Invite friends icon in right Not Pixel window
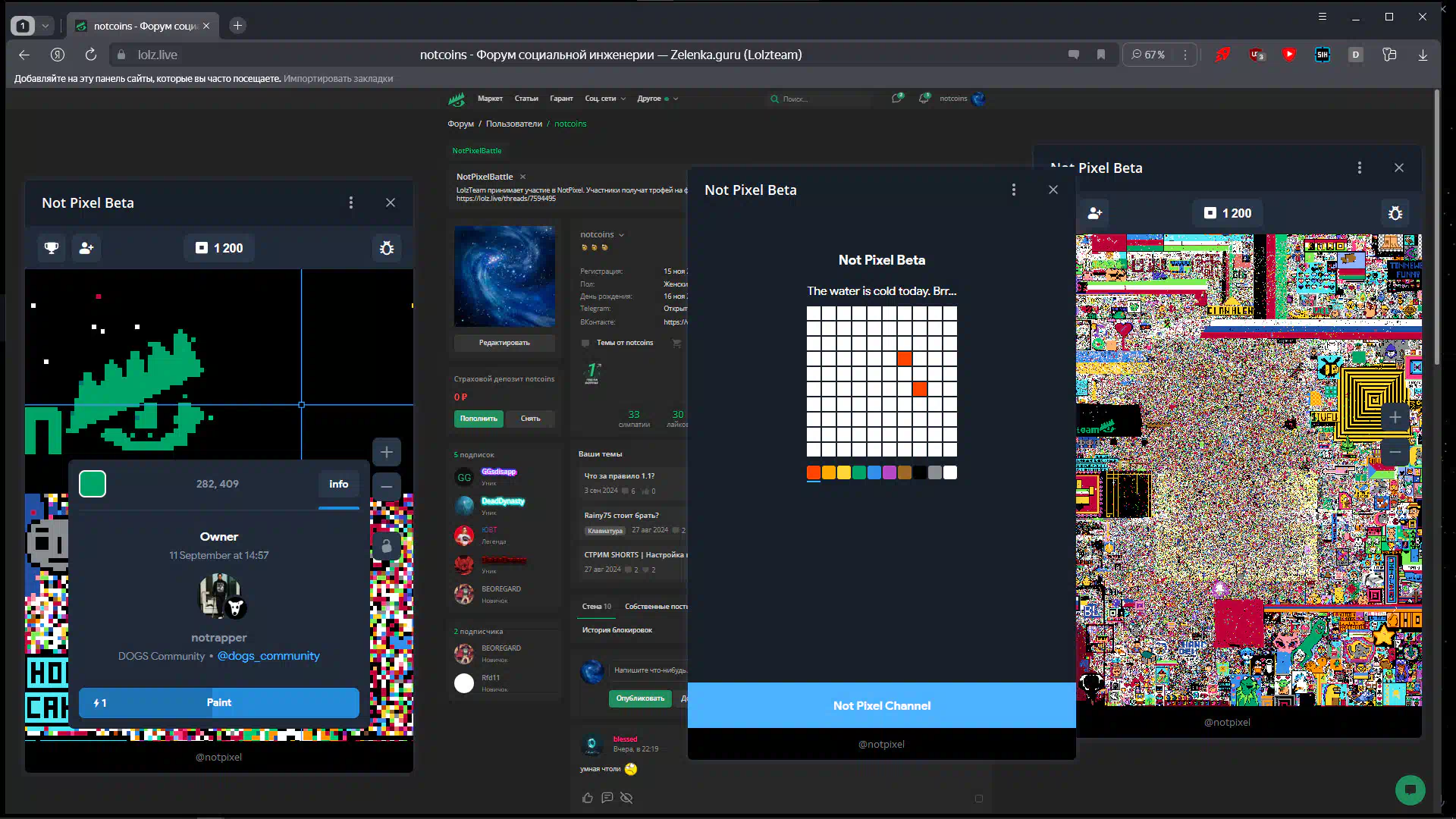The width and height of the screenshot is (1456, 819). tap(1095, 213)
